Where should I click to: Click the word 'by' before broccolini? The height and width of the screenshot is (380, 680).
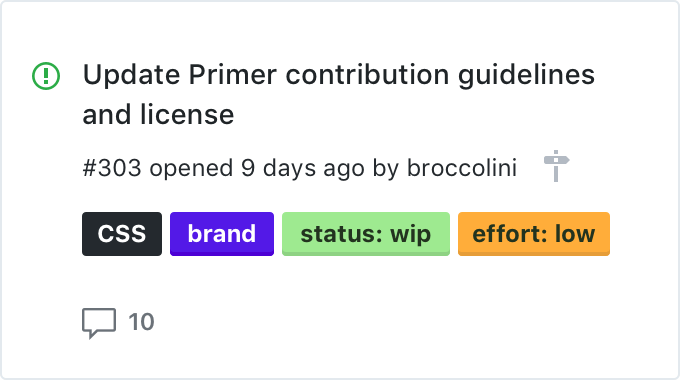point(386,169)
